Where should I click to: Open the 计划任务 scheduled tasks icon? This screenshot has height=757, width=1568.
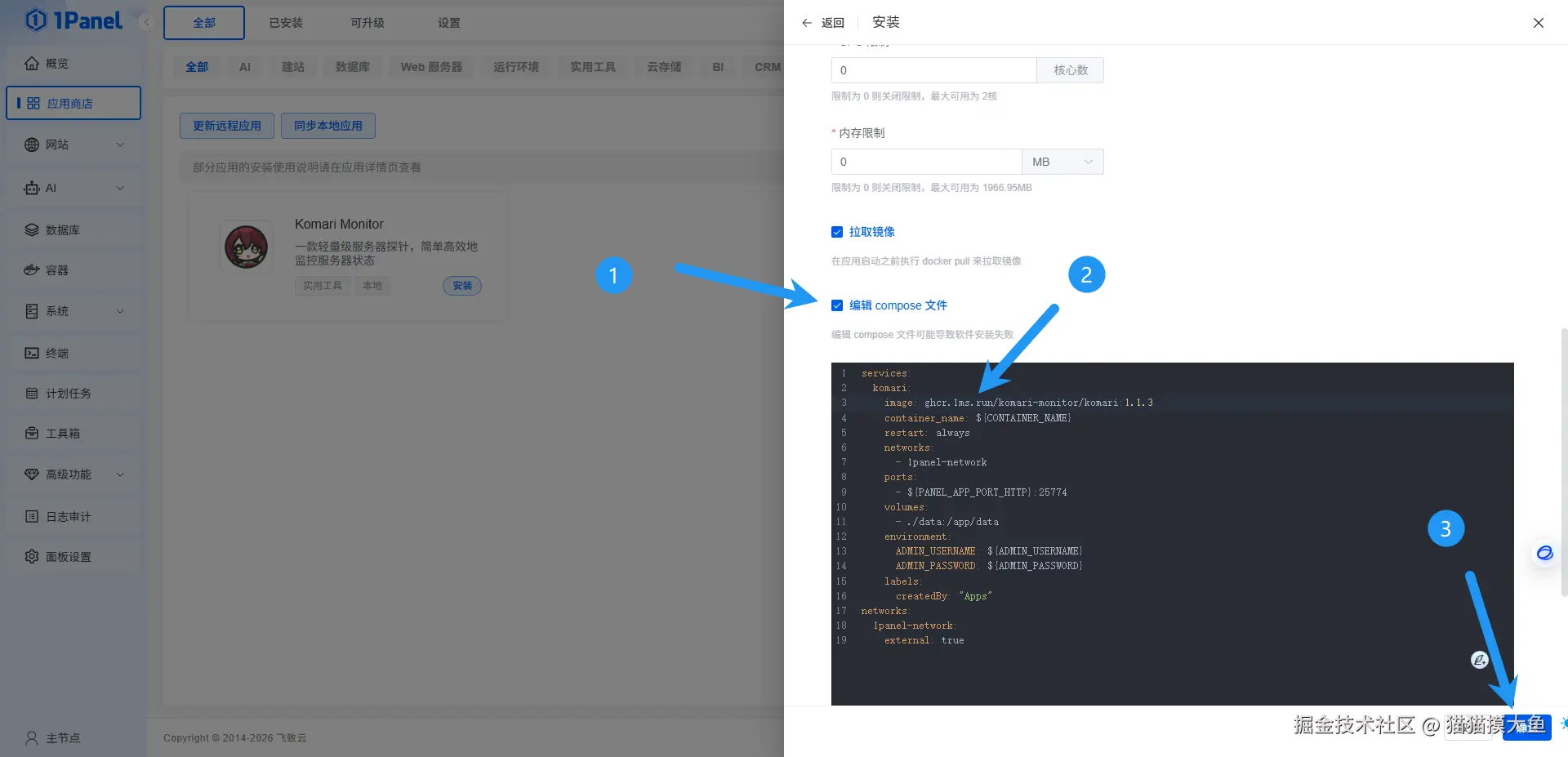(32, 394)
